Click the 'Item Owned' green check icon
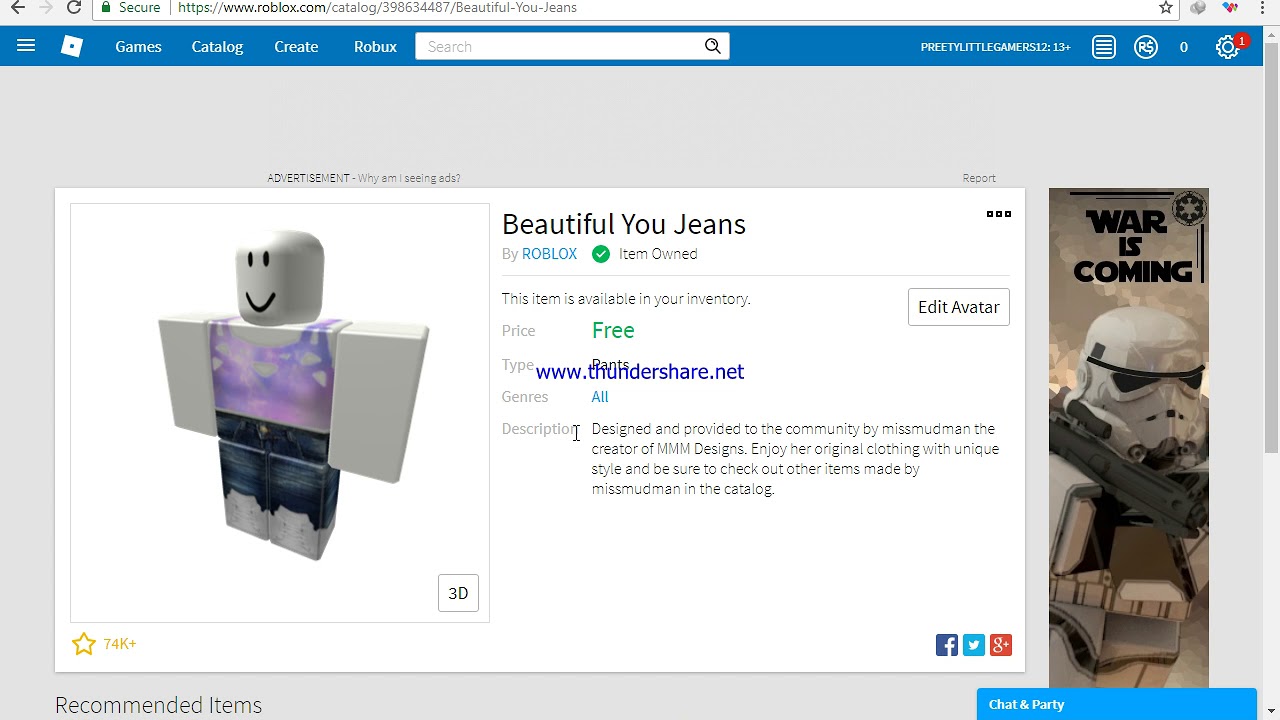The image size is (1280, 720). pyautogui.click(x=601, y=254)
